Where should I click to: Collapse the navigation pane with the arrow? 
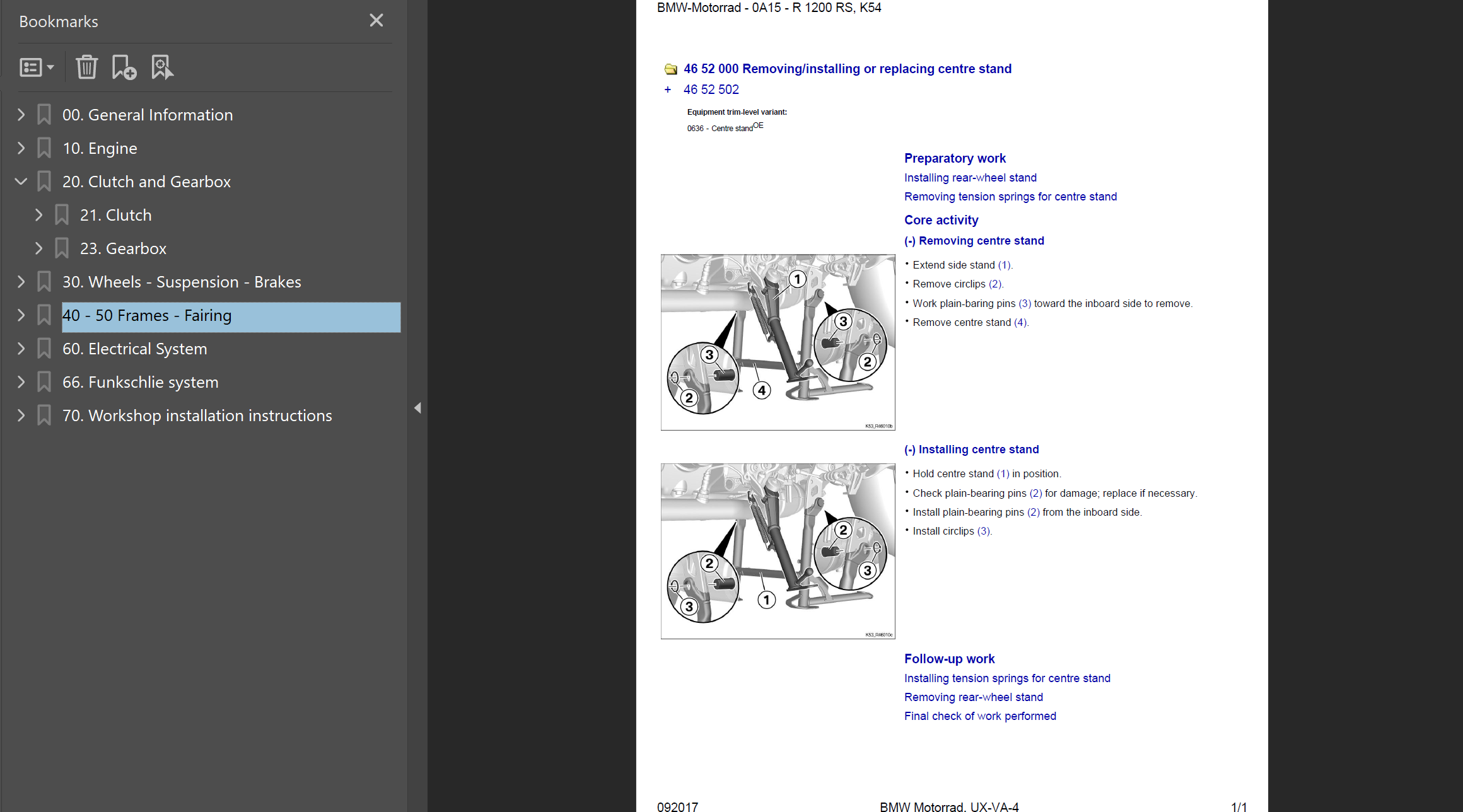pyautogui.click(x=417, y=408)
